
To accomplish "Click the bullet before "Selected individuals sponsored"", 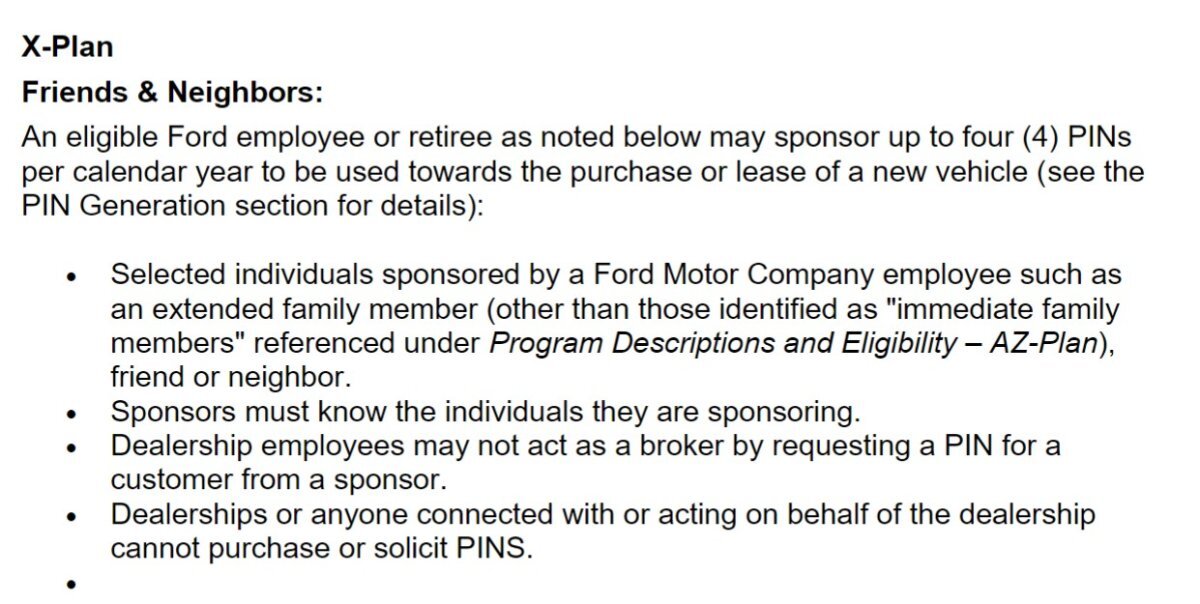I will pyautogui.click(x=71, y=277).
